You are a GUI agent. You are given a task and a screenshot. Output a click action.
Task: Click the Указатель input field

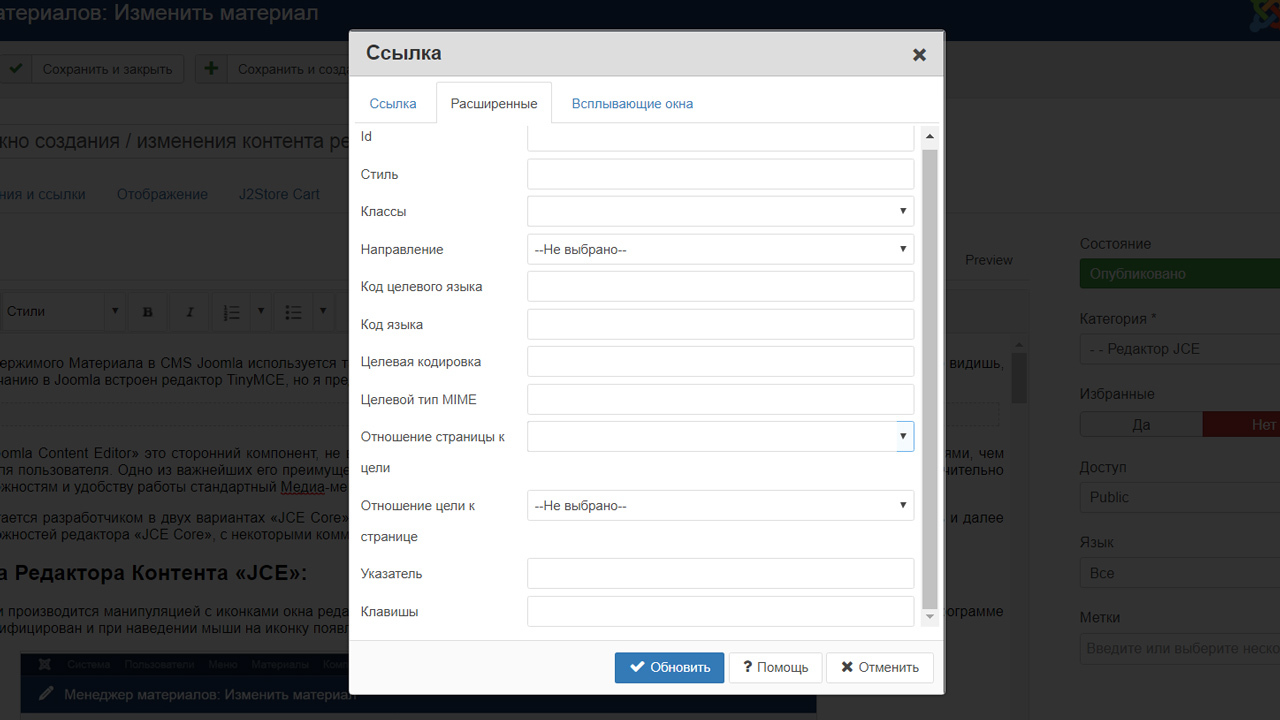click(721, 573)
